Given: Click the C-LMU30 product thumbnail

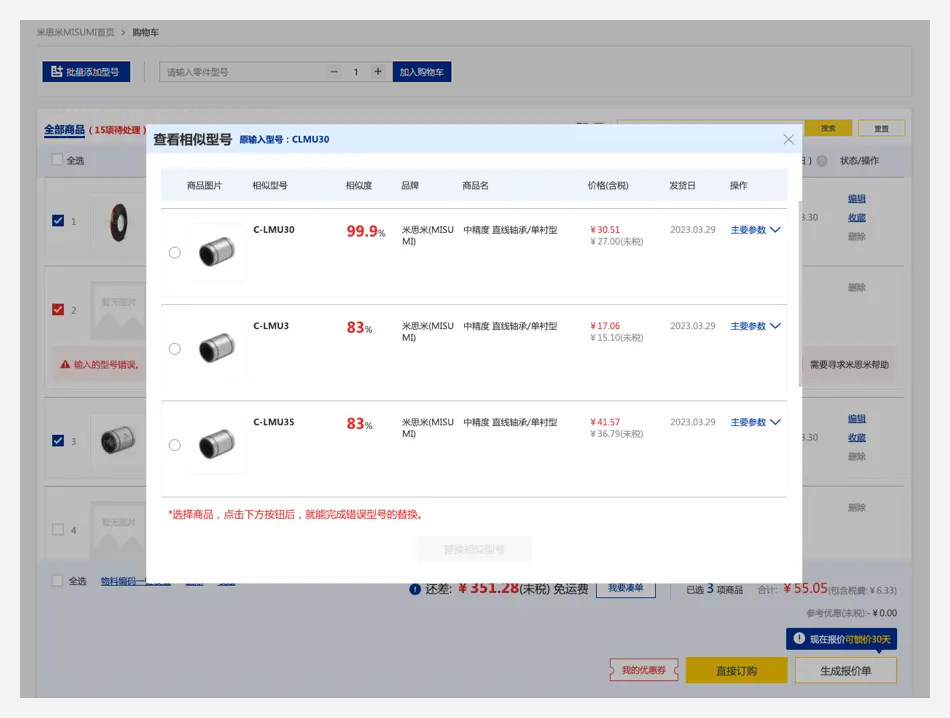Looking at the screenshot, I should coord(217,252).
